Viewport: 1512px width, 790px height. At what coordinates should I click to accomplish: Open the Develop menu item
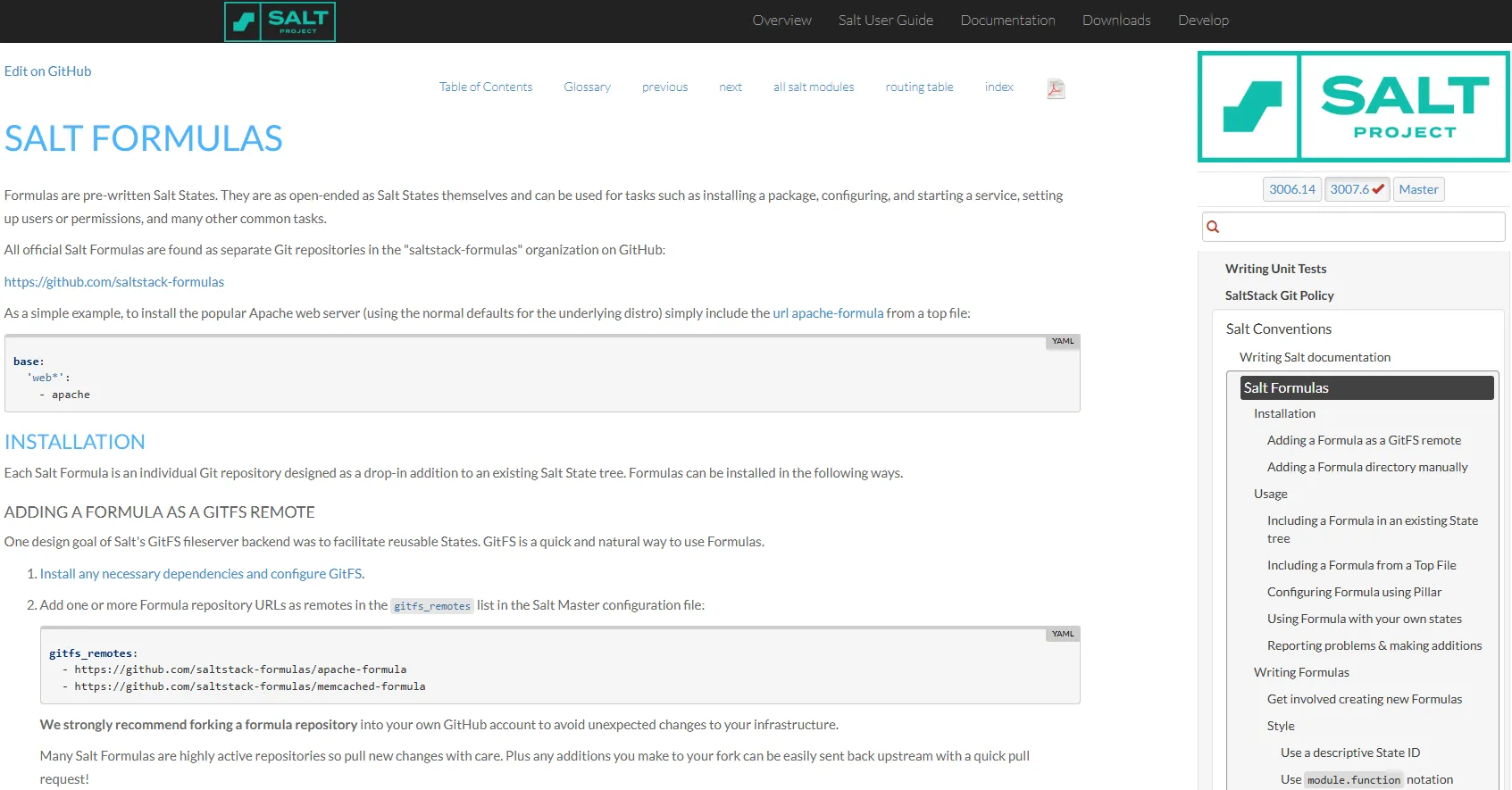pos(1203,21)
